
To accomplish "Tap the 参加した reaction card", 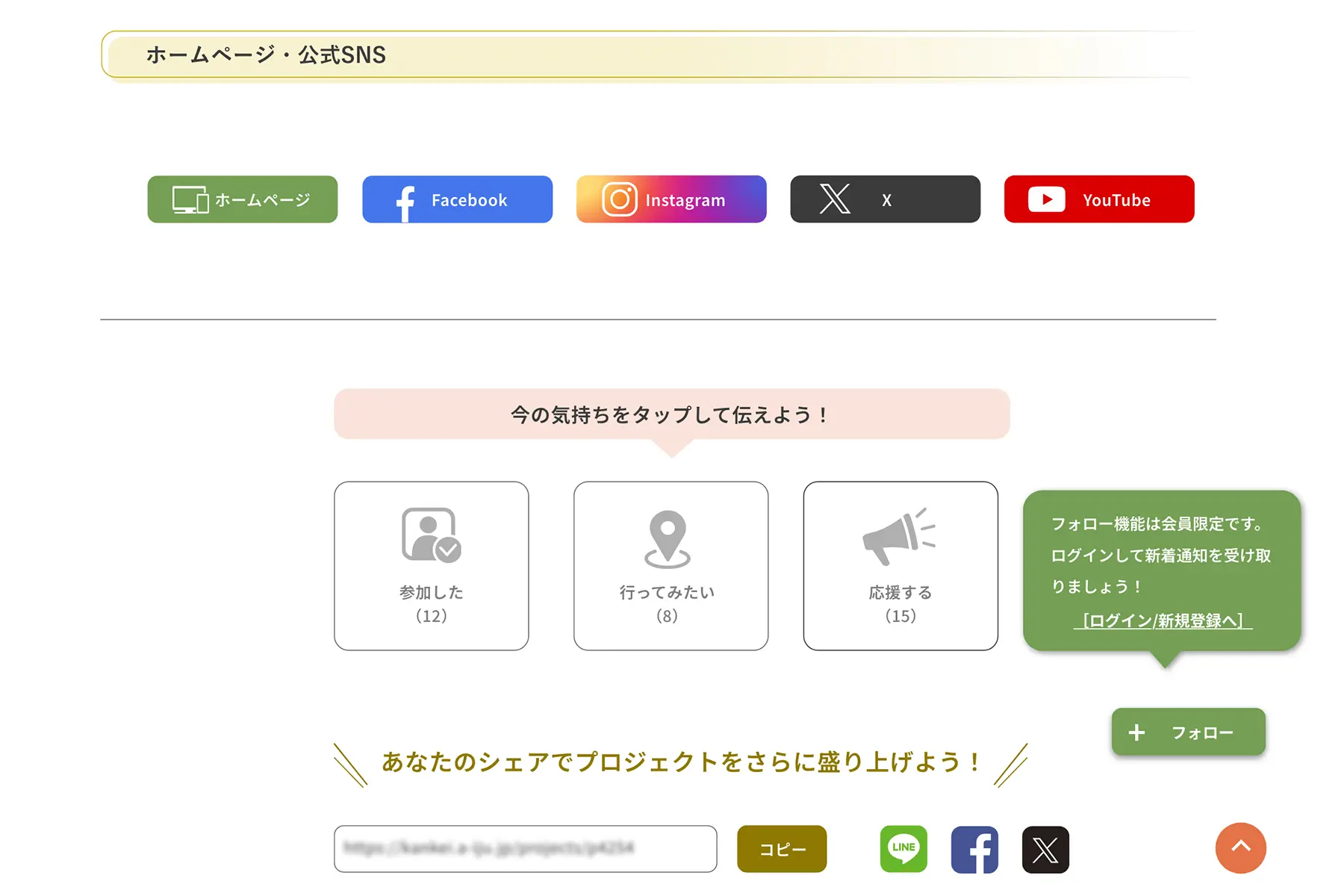I will coord(432,566).
